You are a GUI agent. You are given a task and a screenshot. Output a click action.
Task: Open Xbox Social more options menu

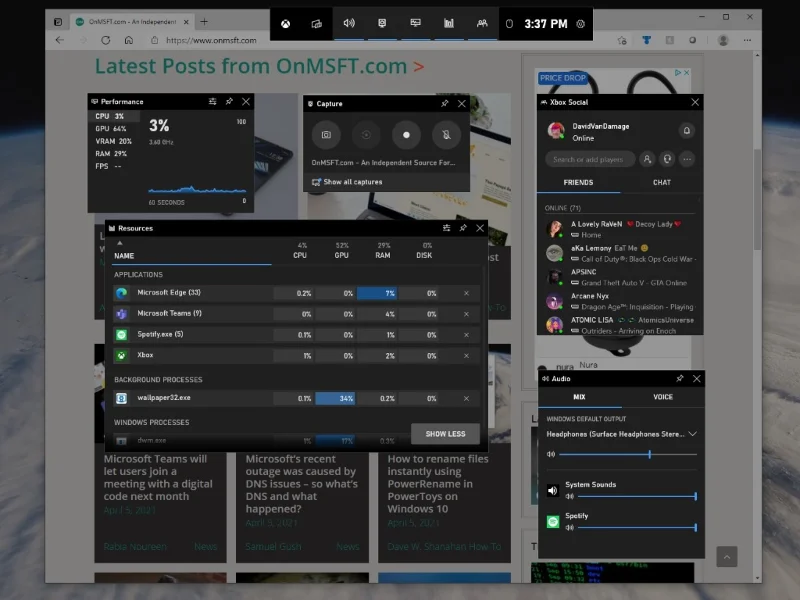point(687,159)
